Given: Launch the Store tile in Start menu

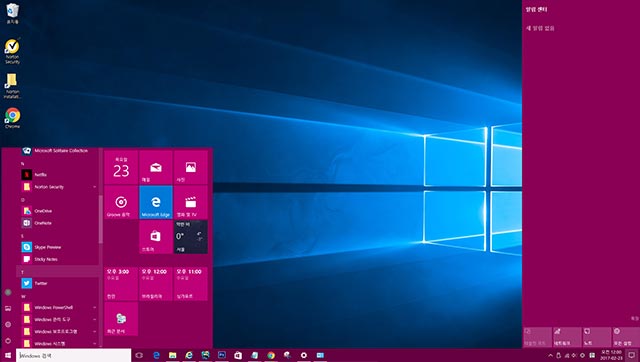Looking at the screenshot, I should (156, 237).
